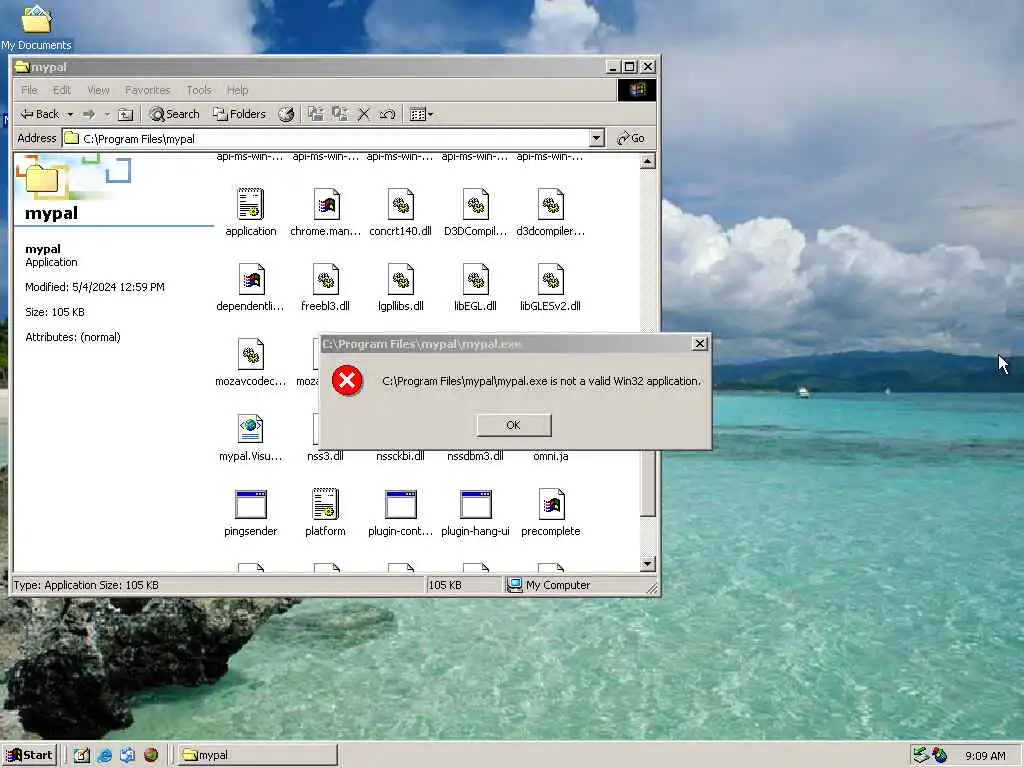Image resolution: width=1024 pixels, height=768 pixels.
Task: Open the Help menu
Action: (x=238, y=90)
